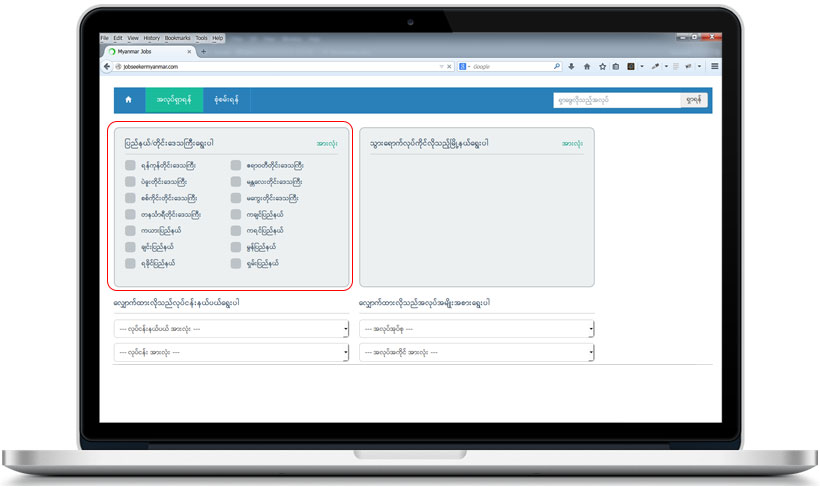Select the Shan State (ရှမ်းပြည်နယ်) checkbox
This screenshot has width=820, height=487.
tap(236, 263)
